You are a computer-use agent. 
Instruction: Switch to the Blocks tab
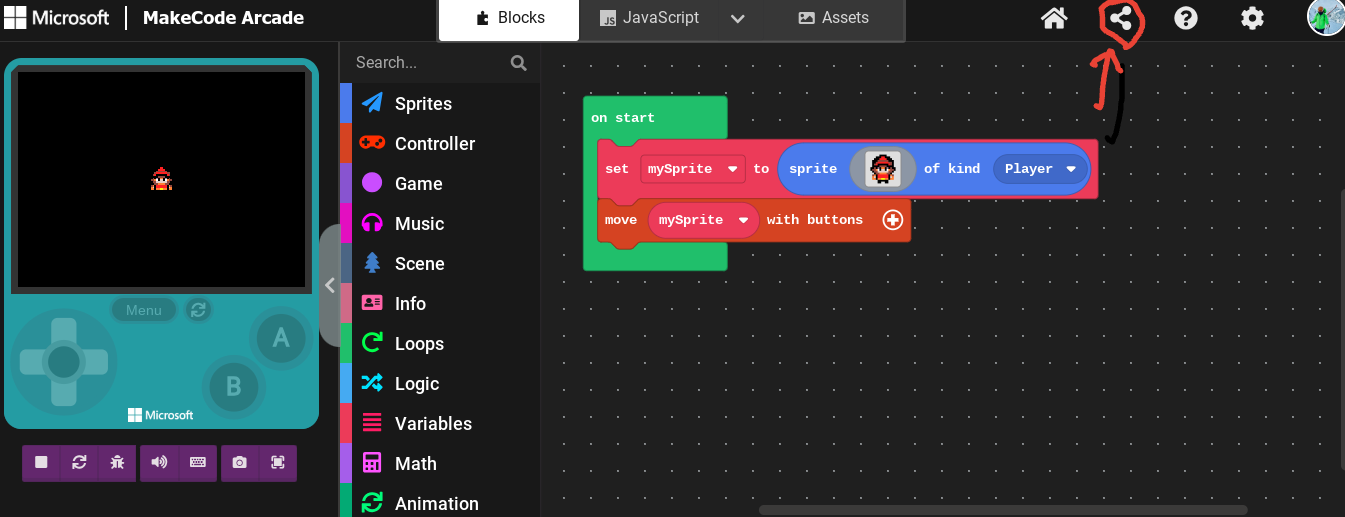pyautogui.click(x=509, y=18)
